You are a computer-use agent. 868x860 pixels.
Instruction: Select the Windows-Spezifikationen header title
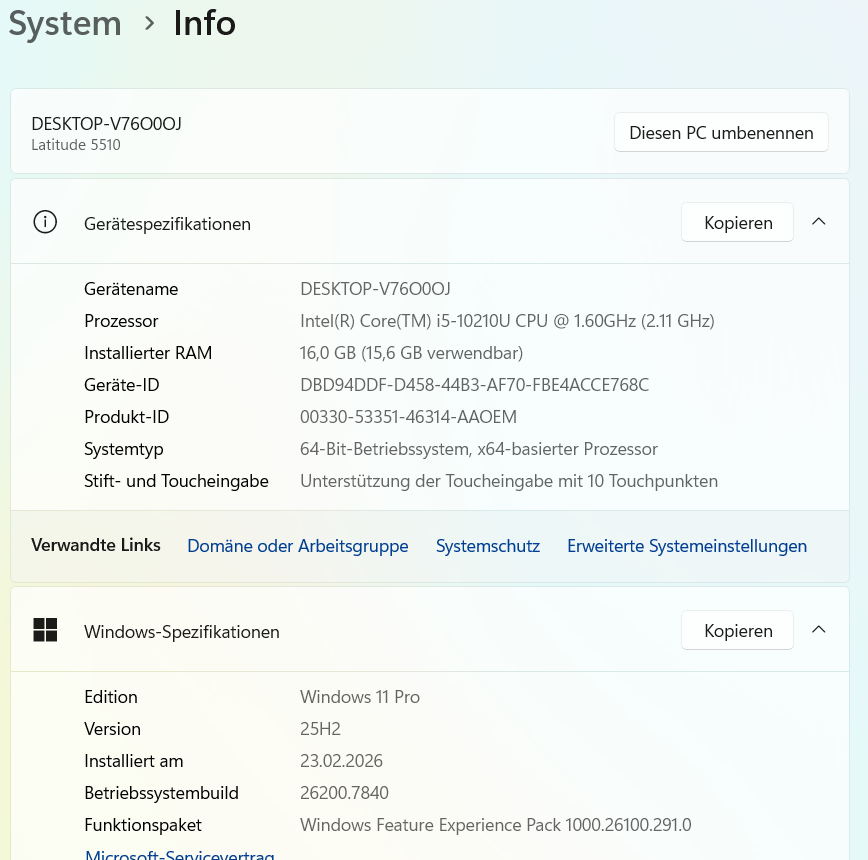(182, 632)
